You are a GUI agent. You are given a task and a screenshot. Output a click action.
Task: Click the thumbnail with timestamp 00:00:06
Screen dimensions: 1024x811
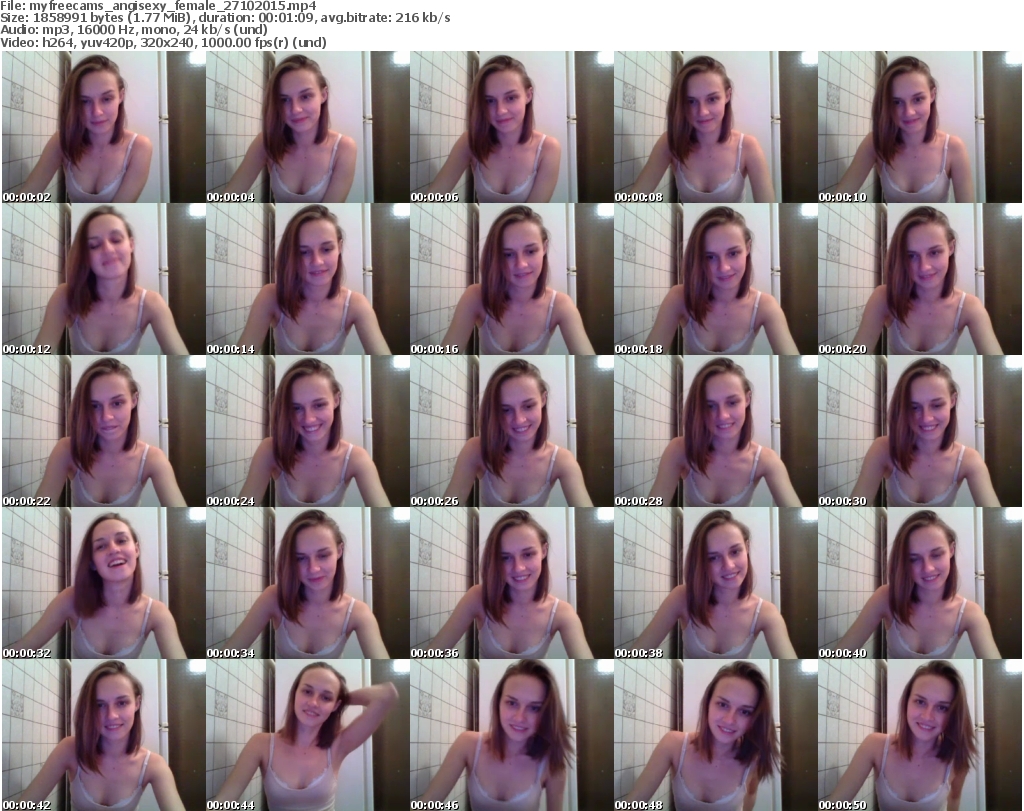pos(511,127)
